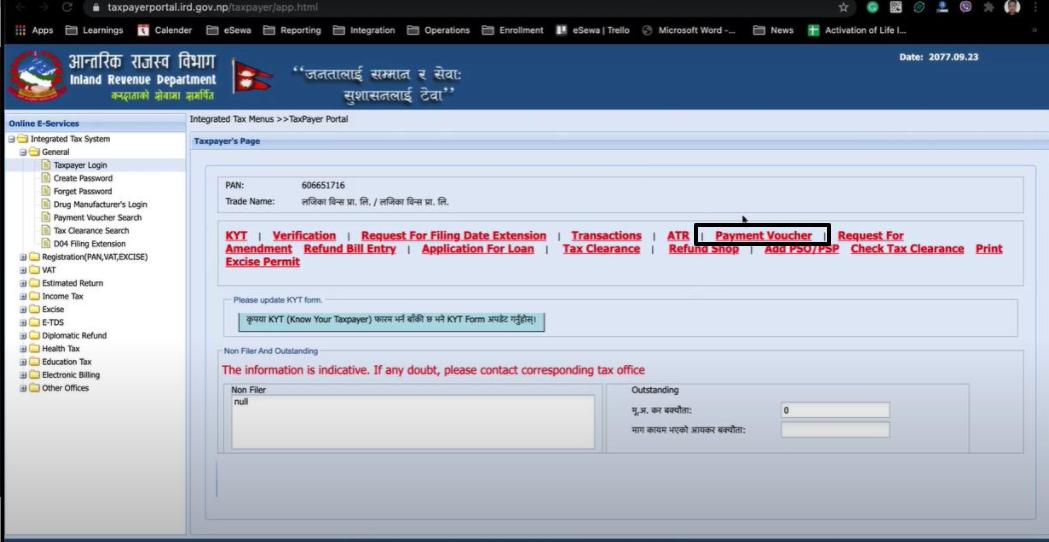
Task: Expand Registration(PAN,VAT,EXCISE) node
Action: click(23, 257)
